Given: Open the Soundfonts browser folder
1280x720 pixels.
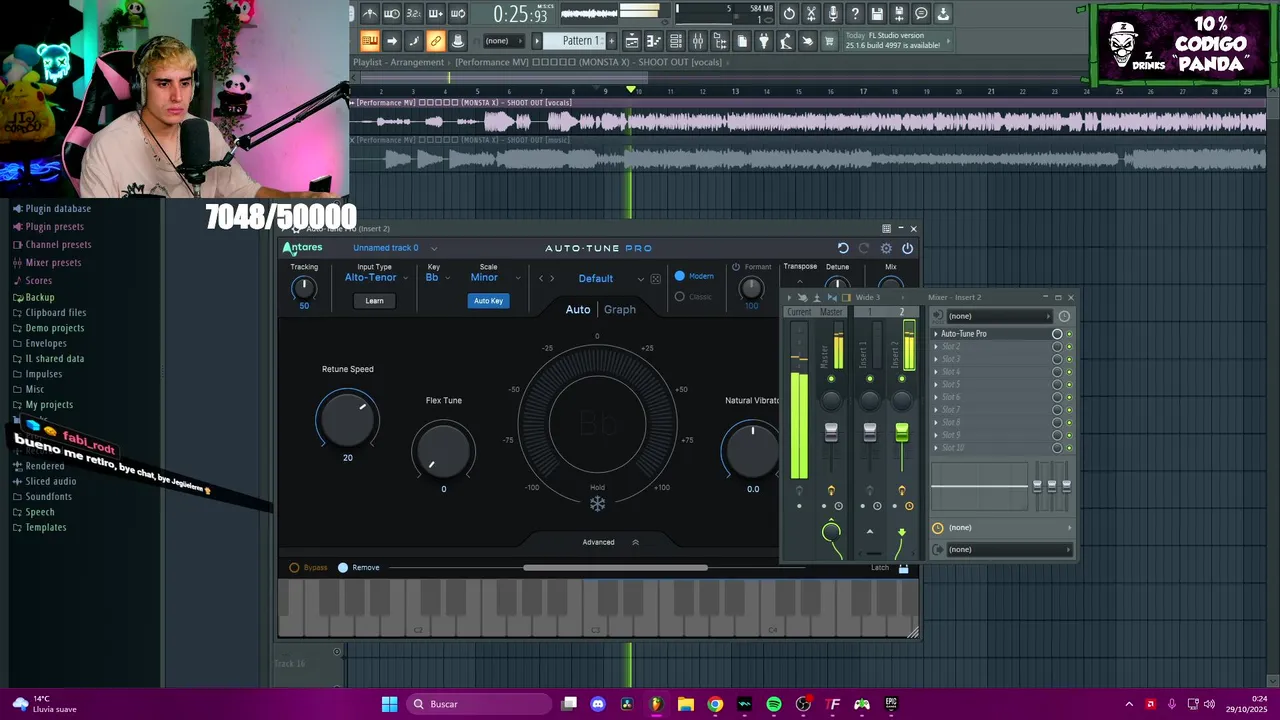Looking at the screenshot, I should pos(48,496).
